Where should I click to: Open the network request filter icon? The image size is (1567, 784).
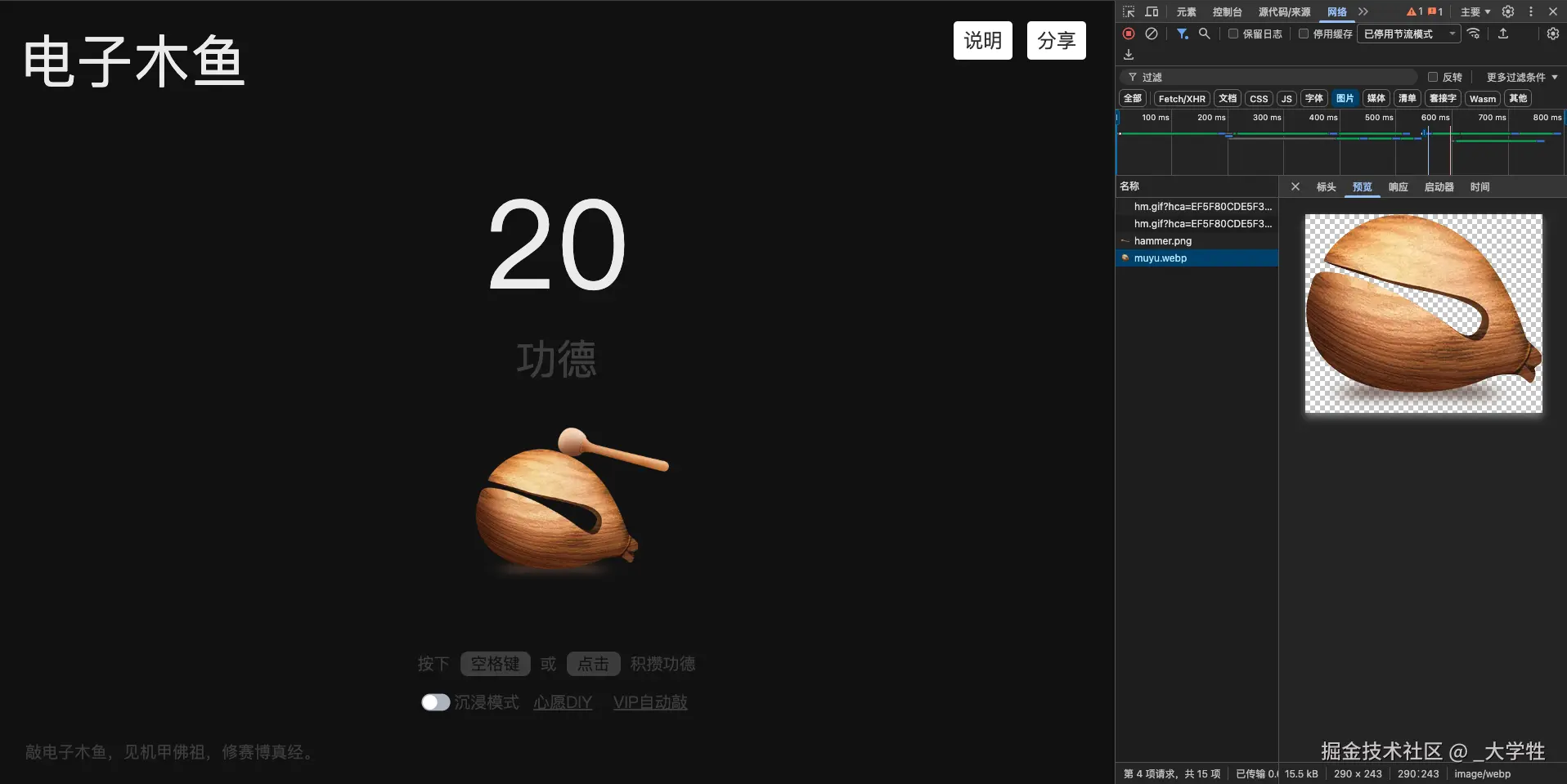coord(1181,34)
